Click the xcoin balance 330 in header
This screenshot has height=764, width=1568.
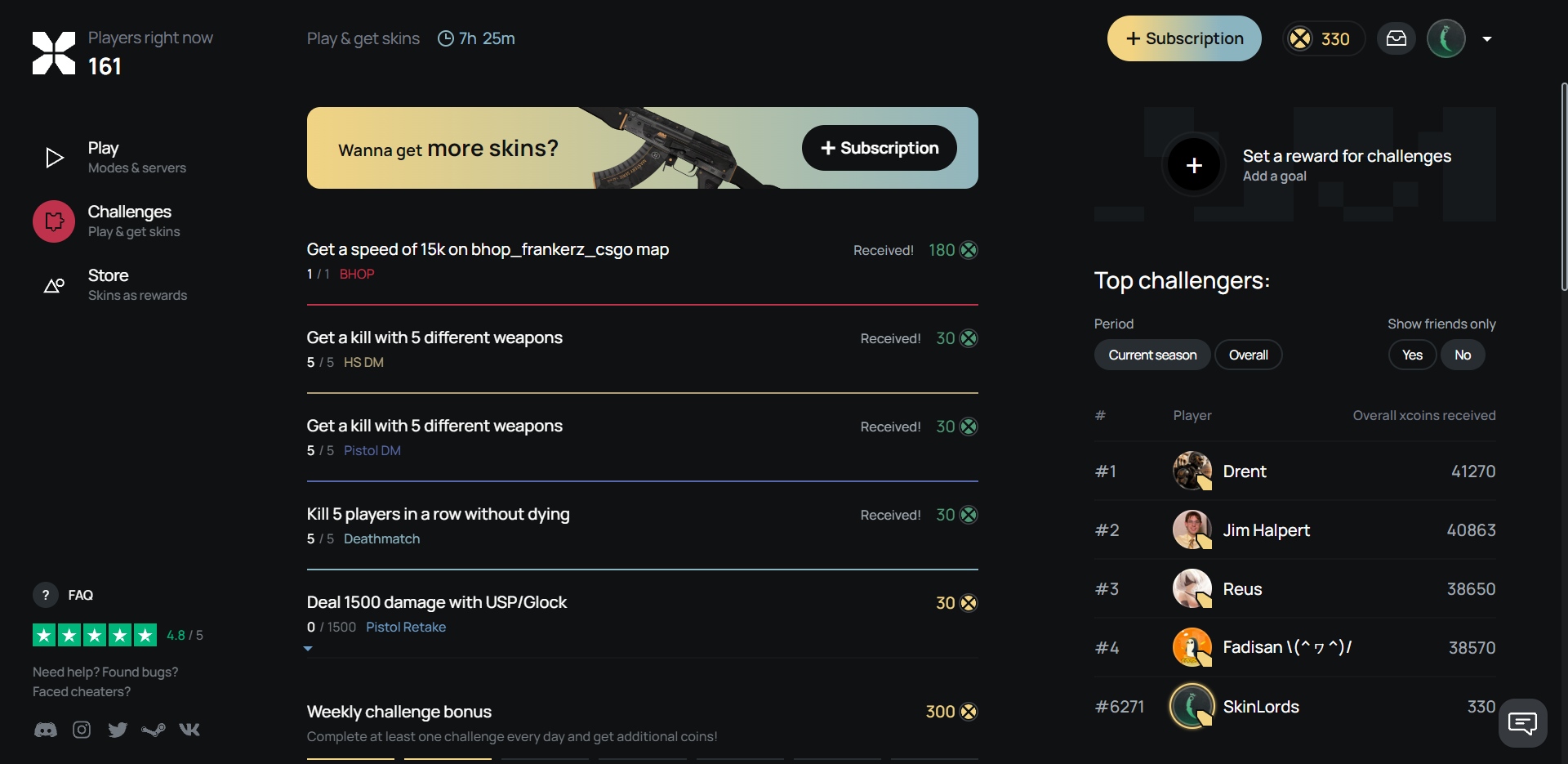(x=1323, y=38)
